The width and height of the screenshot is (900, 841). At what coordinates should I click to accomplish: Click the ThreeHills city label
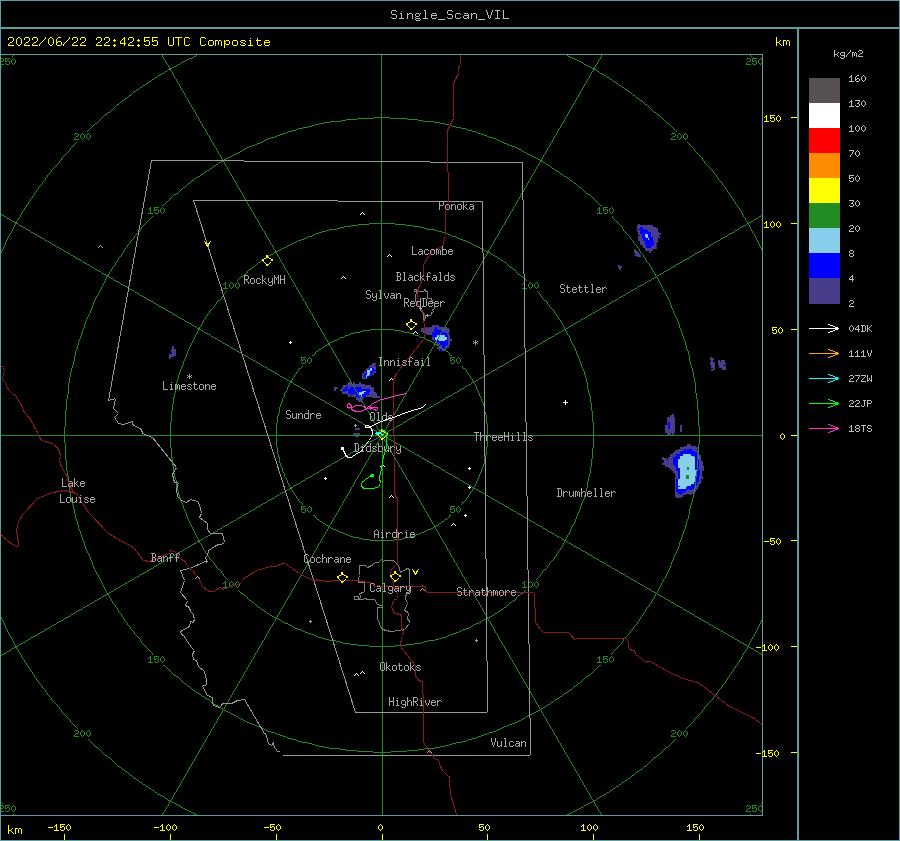coord(503,437)
